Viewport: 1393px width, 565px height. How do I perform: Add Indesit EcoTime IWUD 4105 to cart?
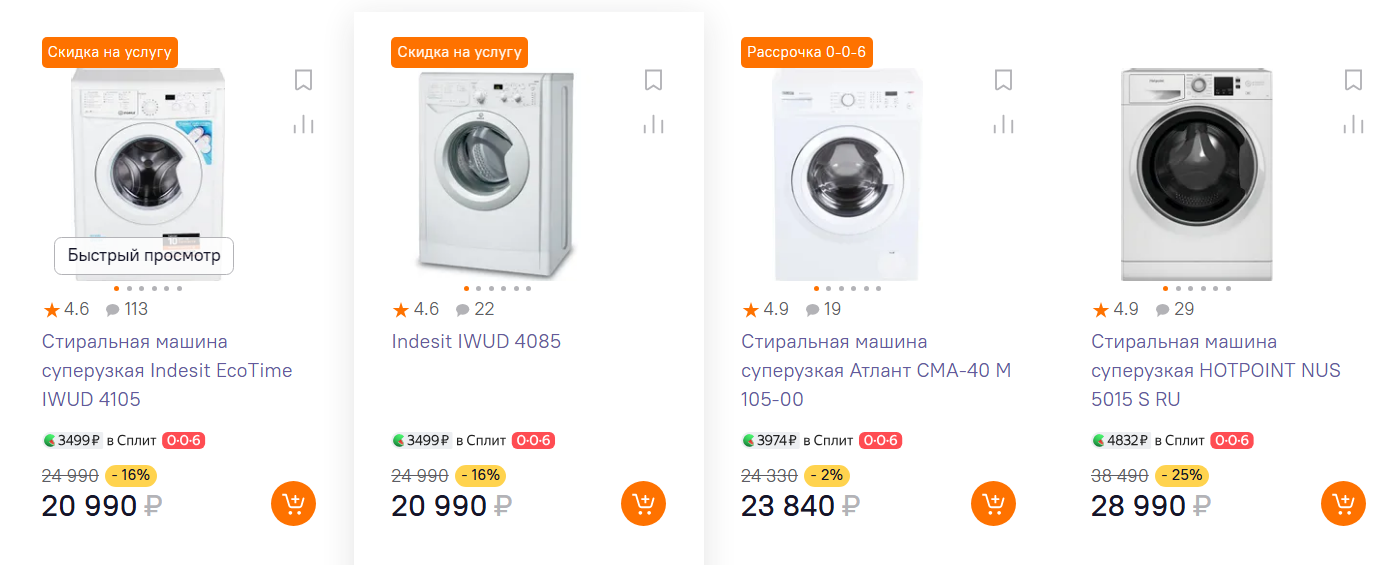[293, 503]
